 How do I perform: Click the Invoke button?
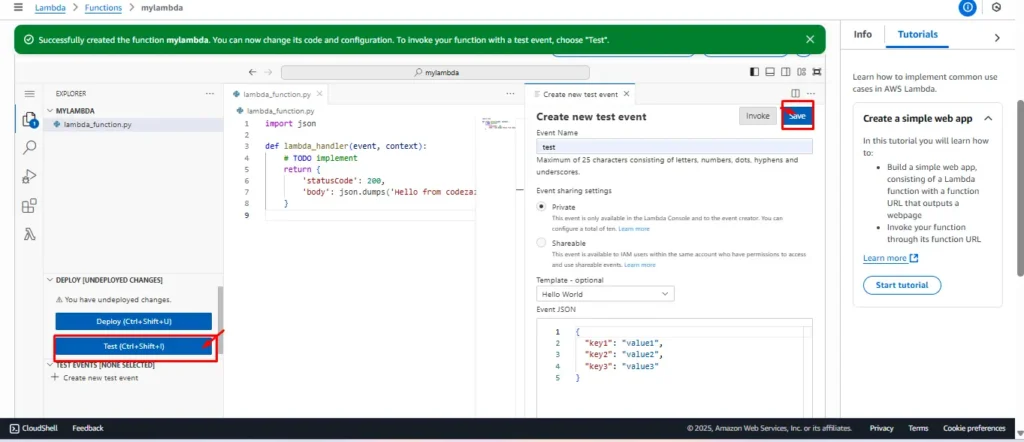[x=758, y=116]
